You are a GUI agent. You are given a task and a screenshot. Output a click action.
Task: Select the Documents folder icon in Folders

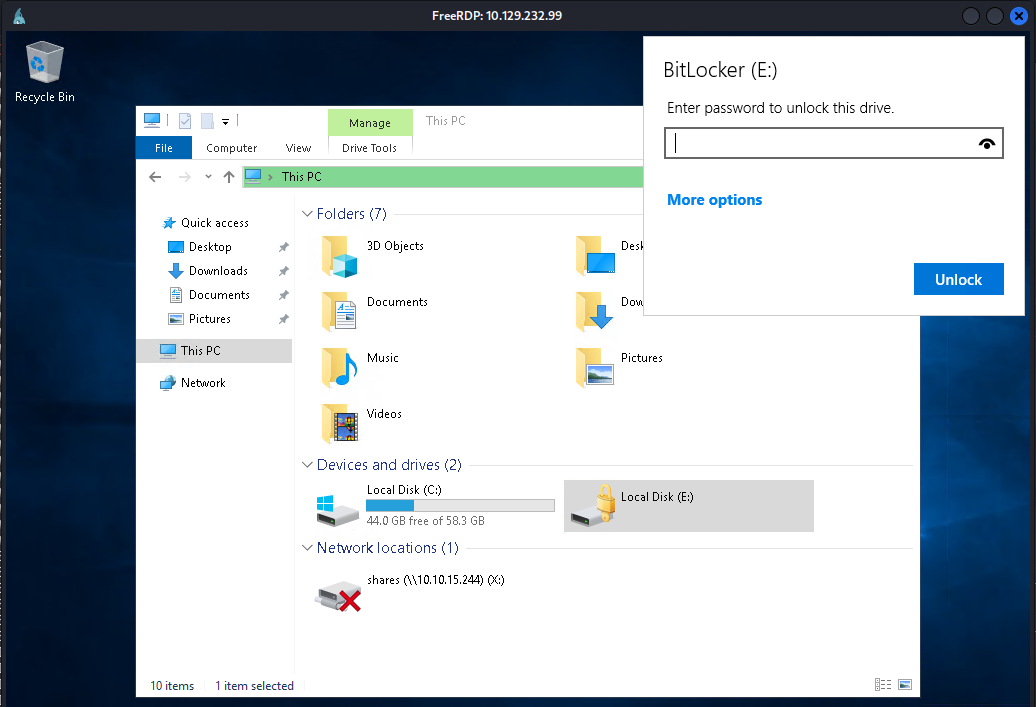340,312
